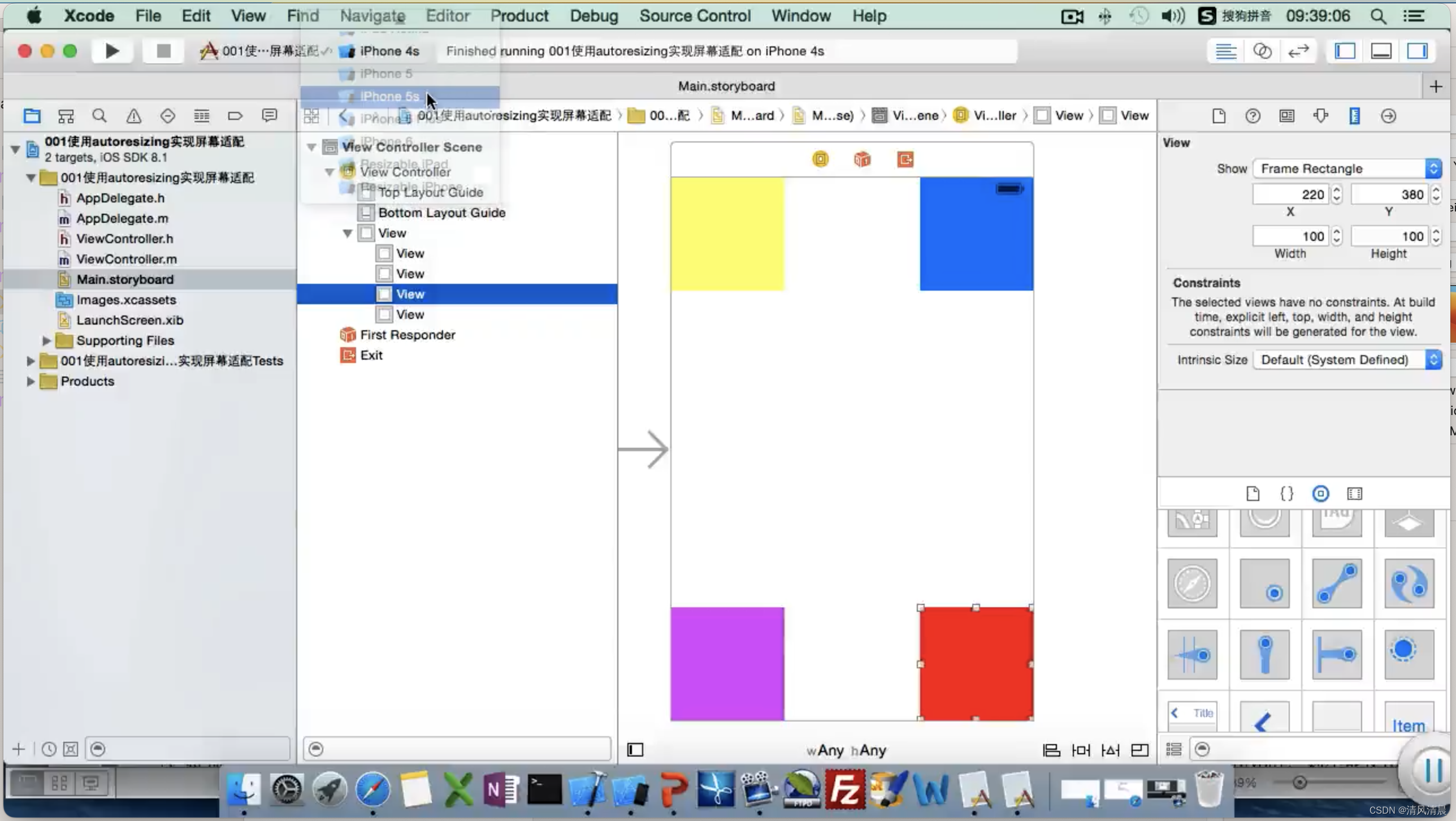The width and height of the screenshot is (1456, 821).
Task: Select ViewController.h source file
Action: pos(124,238)
